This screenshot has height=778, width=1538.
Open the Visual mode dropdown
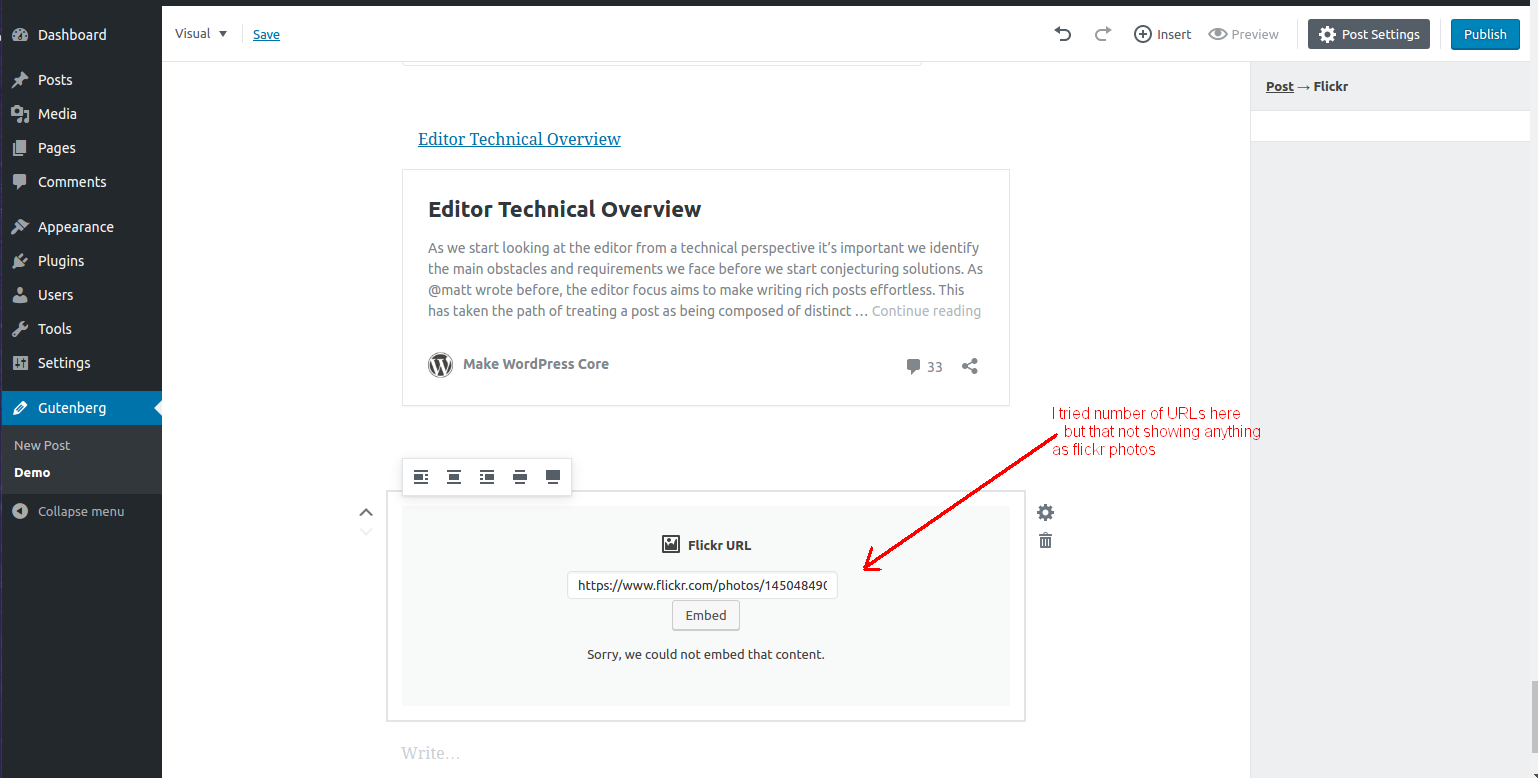(200, 33)
